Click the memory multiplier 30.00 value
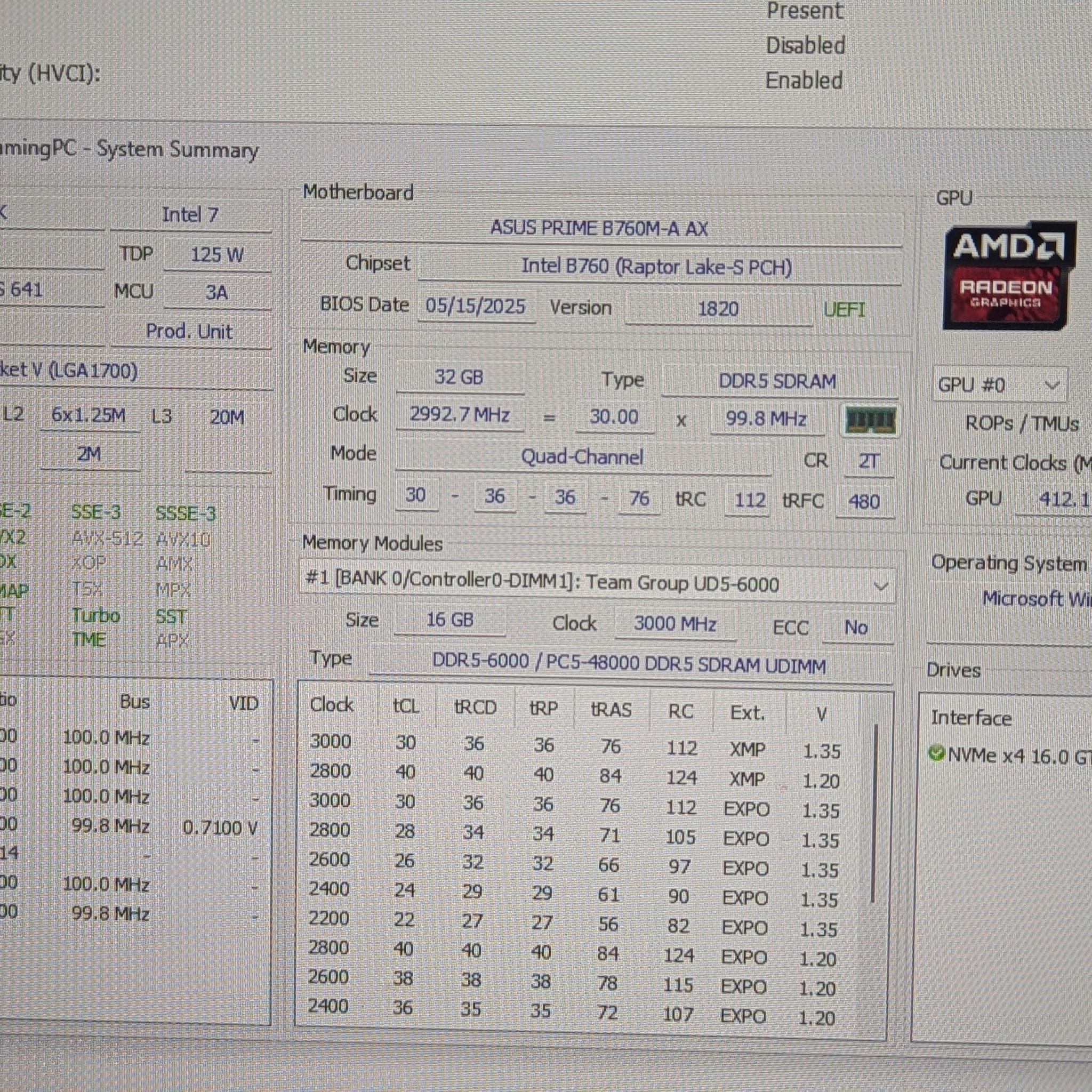Screen dimensions: 1092x1092 (614, 417)
